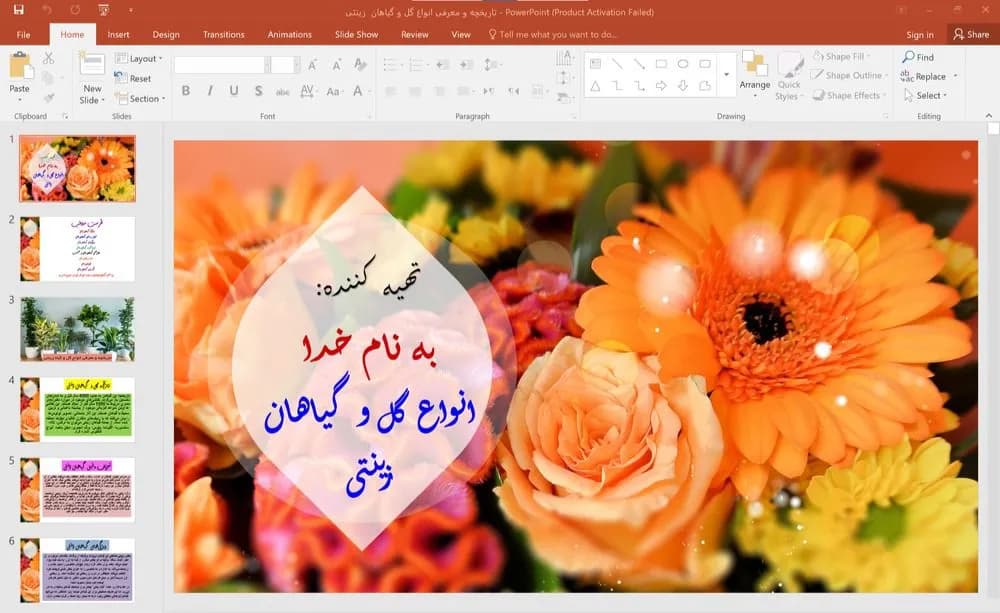Click the Decrease List Level icon

pyautogui.click(x=443, y=64)
